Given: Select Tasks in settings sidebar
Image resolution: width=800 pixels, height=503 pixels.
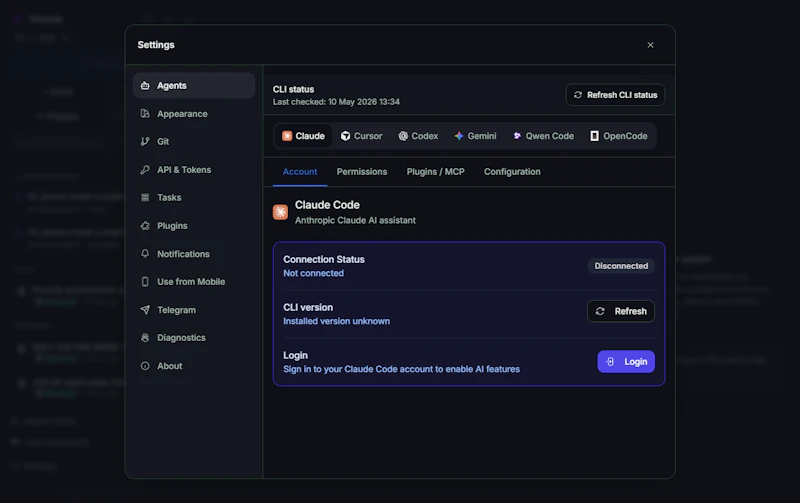Looking at the screenshot, I should [194, 197].
